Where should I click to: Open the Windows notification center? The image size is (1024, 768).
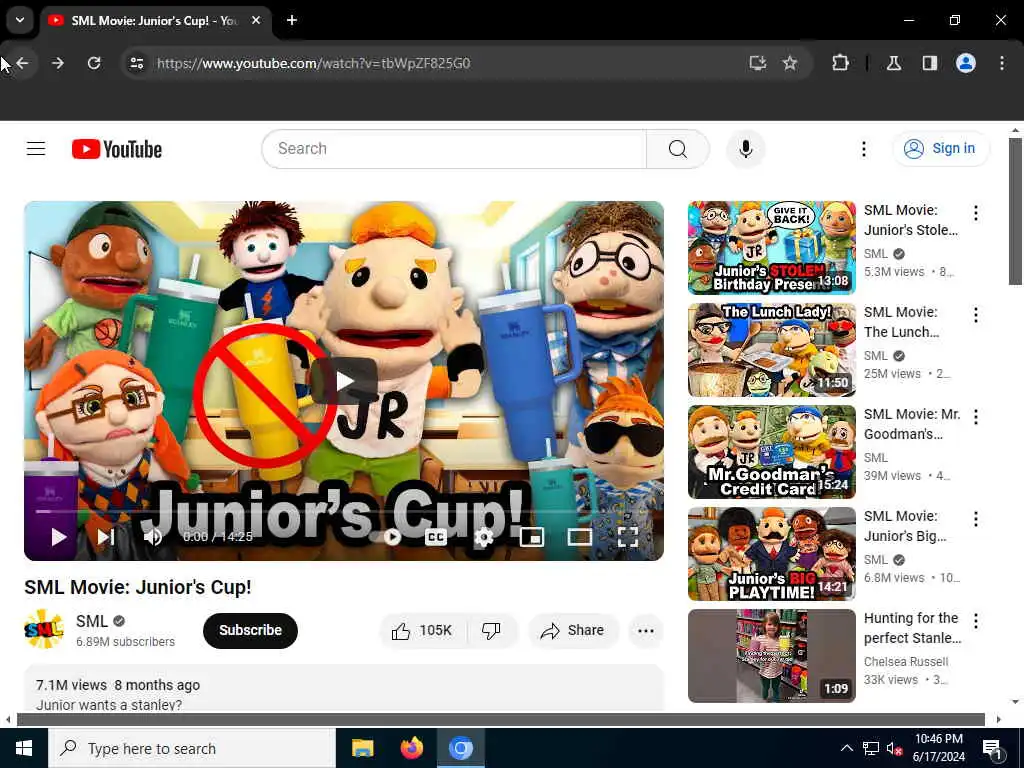tap(992, 748)
